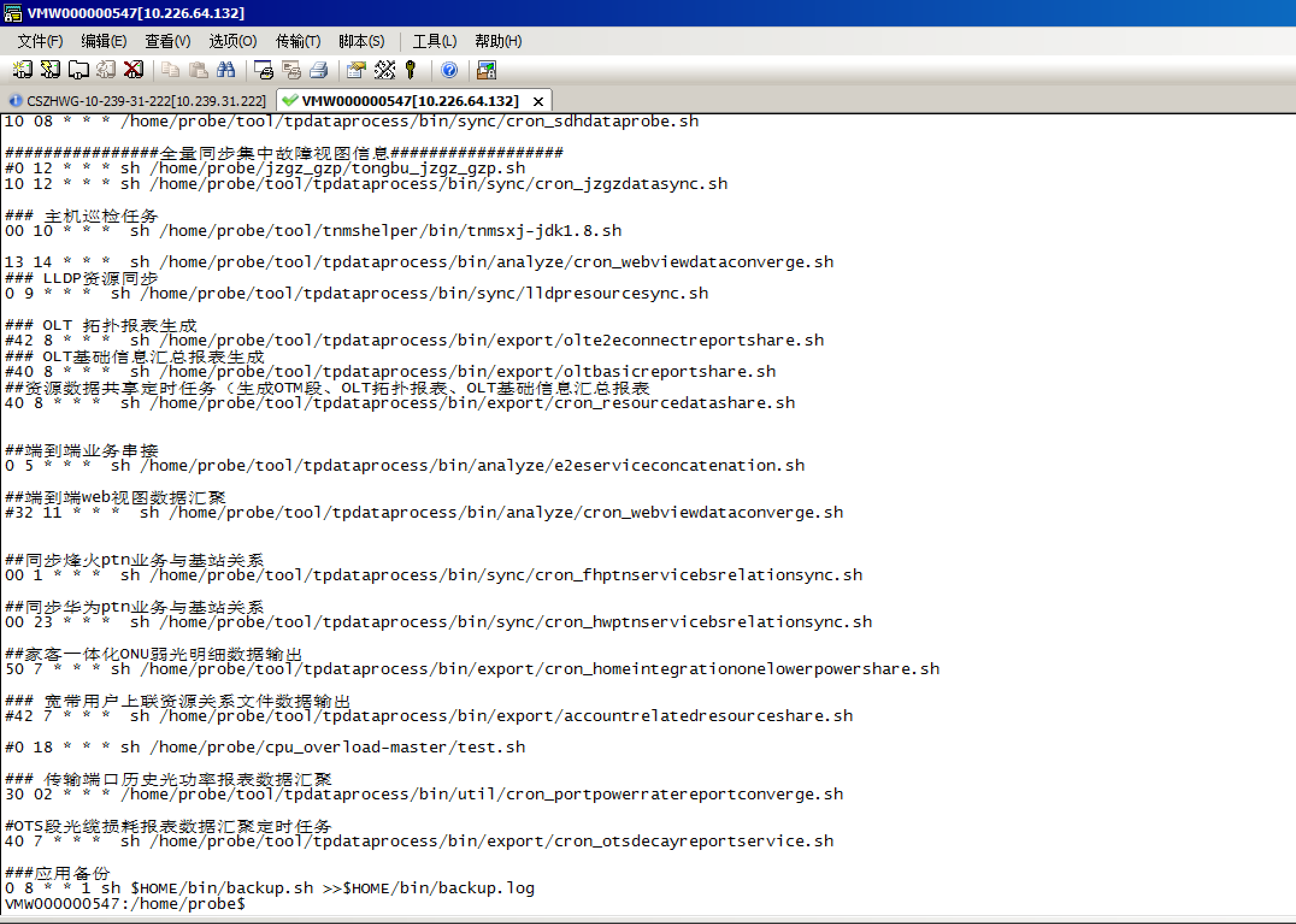Click the Paste clipboard icon
1296x924 pixels.
click(198, 70)
